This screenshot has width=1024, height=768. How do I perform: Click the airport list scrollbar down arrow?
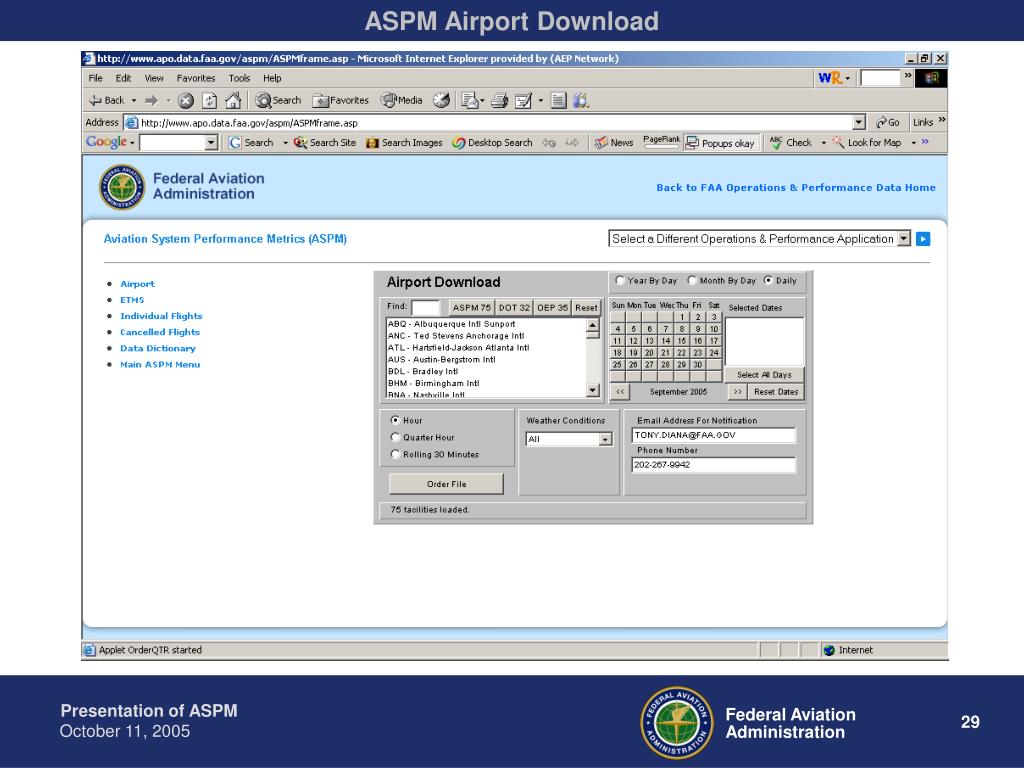click(592, 391)
